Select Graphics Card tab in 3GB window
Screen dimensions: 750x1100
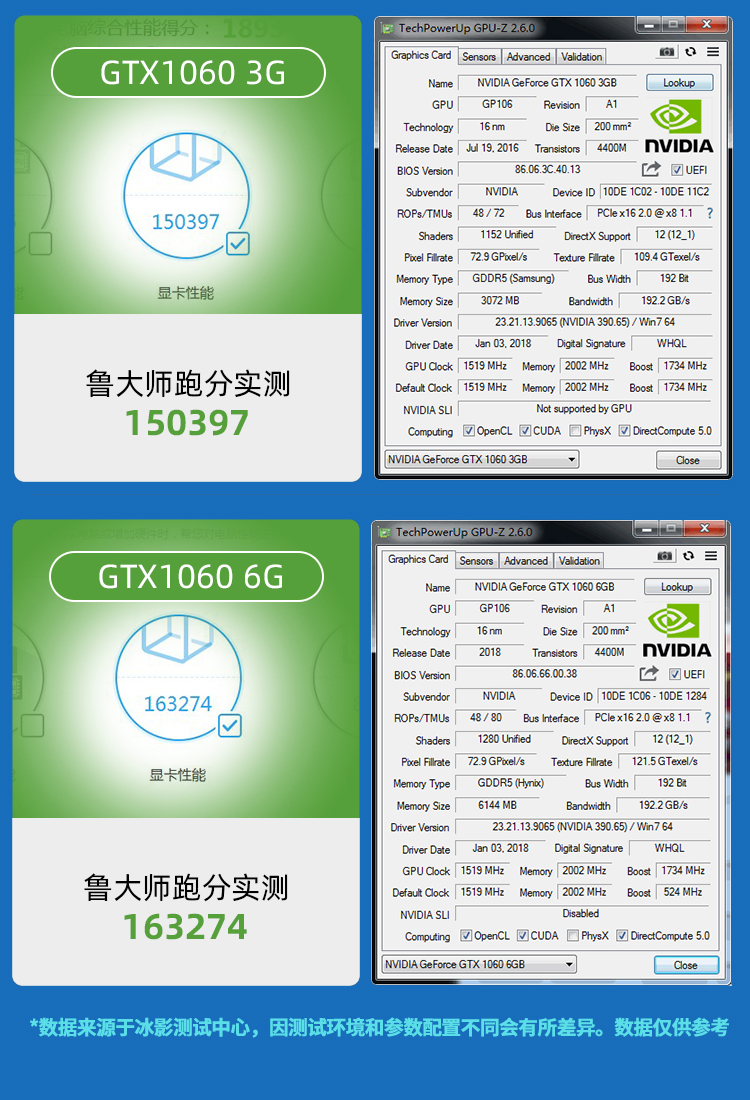pos(421,55)
